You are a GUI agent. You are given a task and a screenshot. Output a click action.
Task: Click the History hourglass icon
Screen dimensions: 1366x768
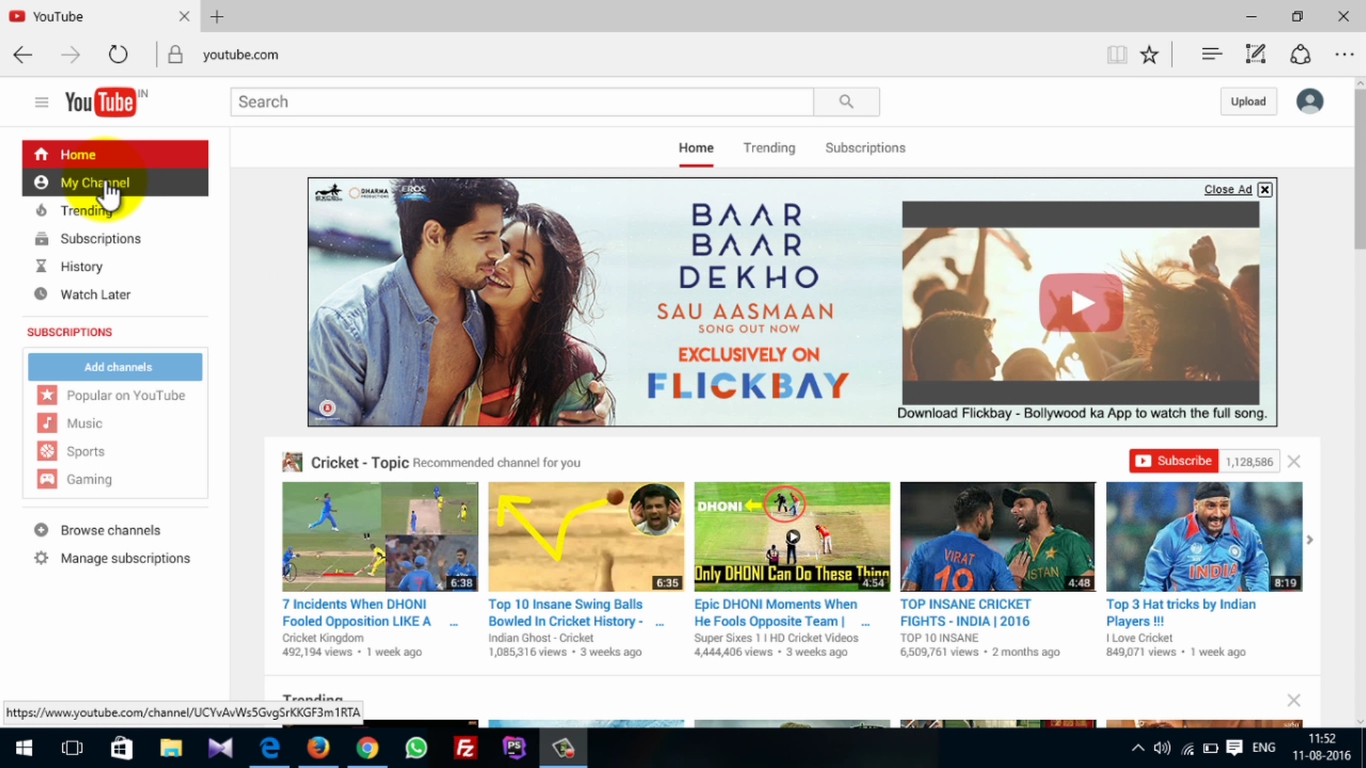coord(41,266)
